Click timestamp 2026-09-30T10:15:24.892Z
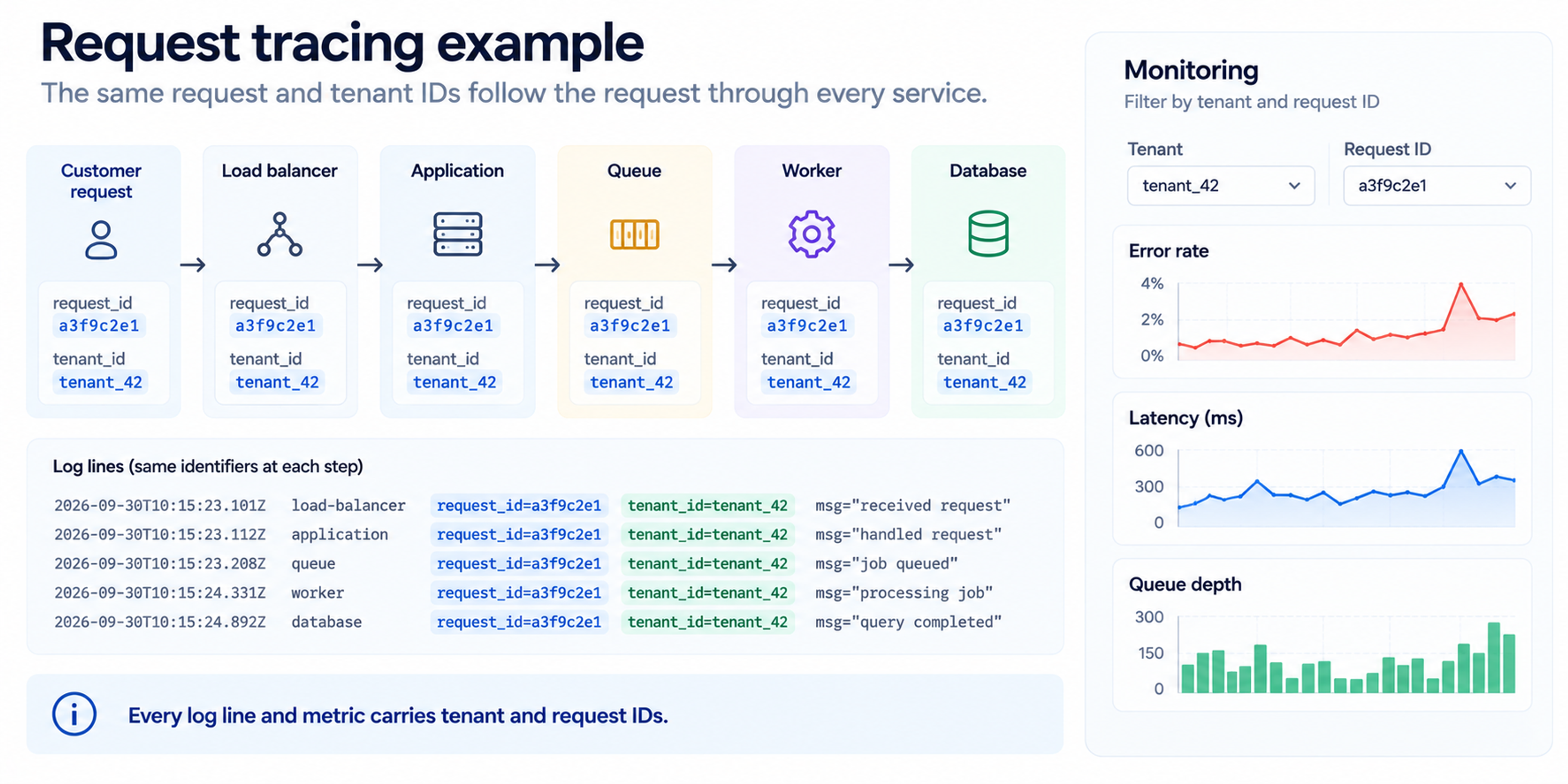The height and width of the screenshot is (784, 1568). coord(160,622)
